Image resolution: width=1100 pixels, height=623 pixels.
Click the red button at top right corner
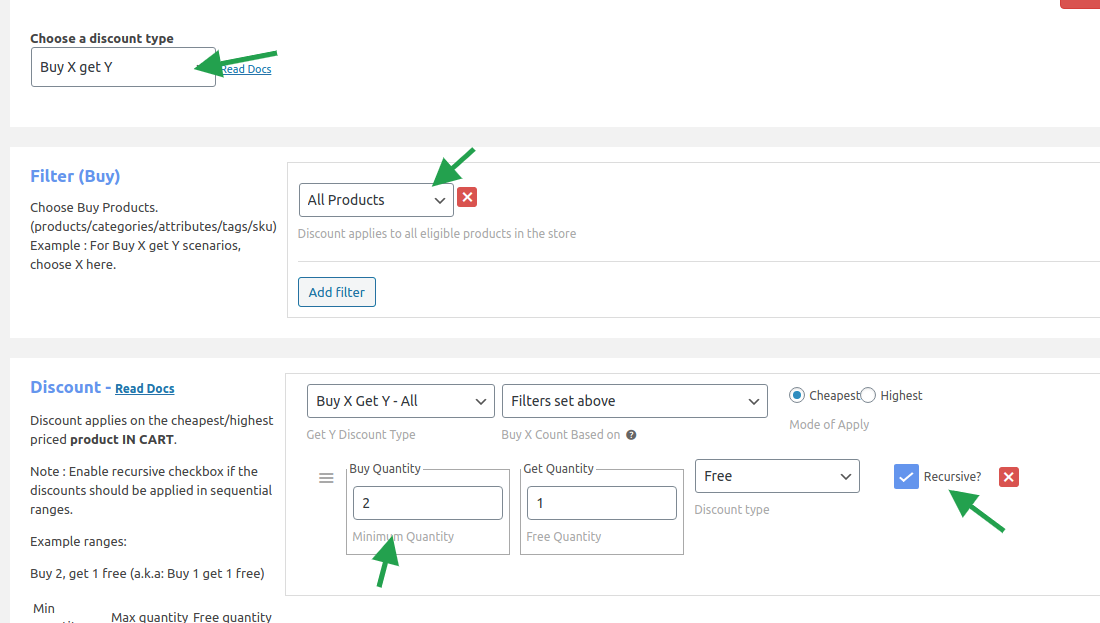(1080, 4)
